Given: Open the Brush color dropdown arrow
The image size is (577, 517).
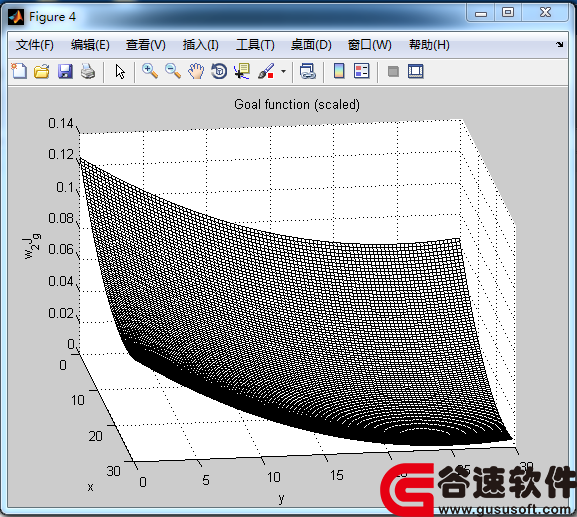Looking at the screenshot, I should click(x=283, y=71).
